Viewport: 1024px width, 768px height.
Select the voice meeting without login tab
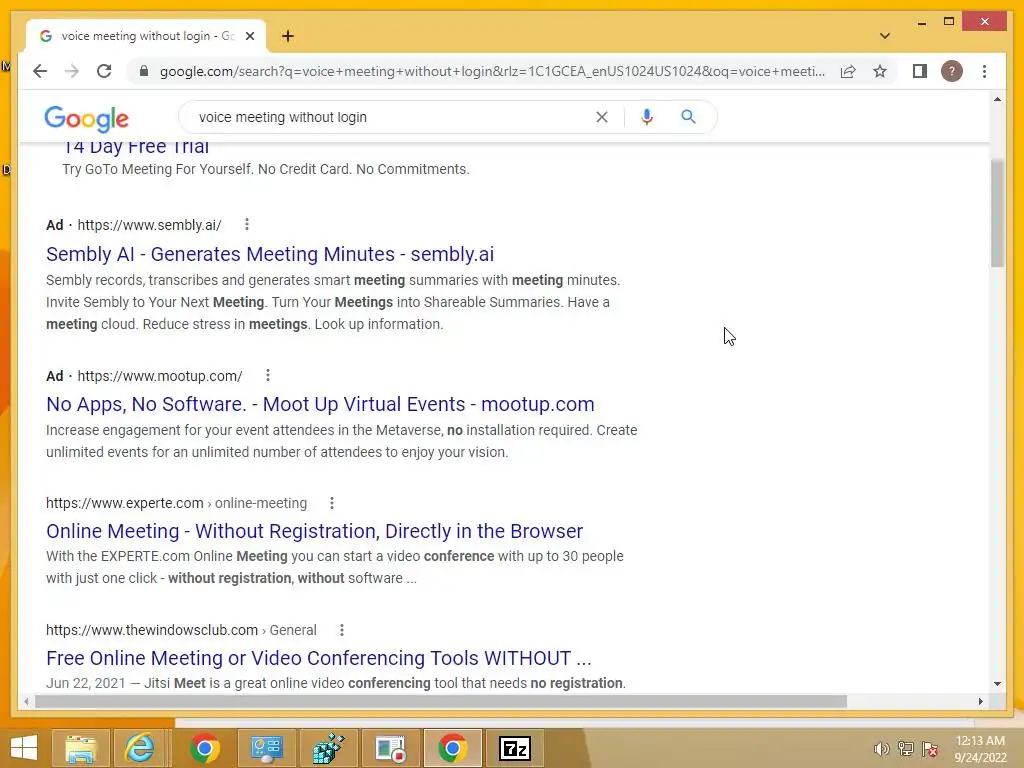pos(145,36)
